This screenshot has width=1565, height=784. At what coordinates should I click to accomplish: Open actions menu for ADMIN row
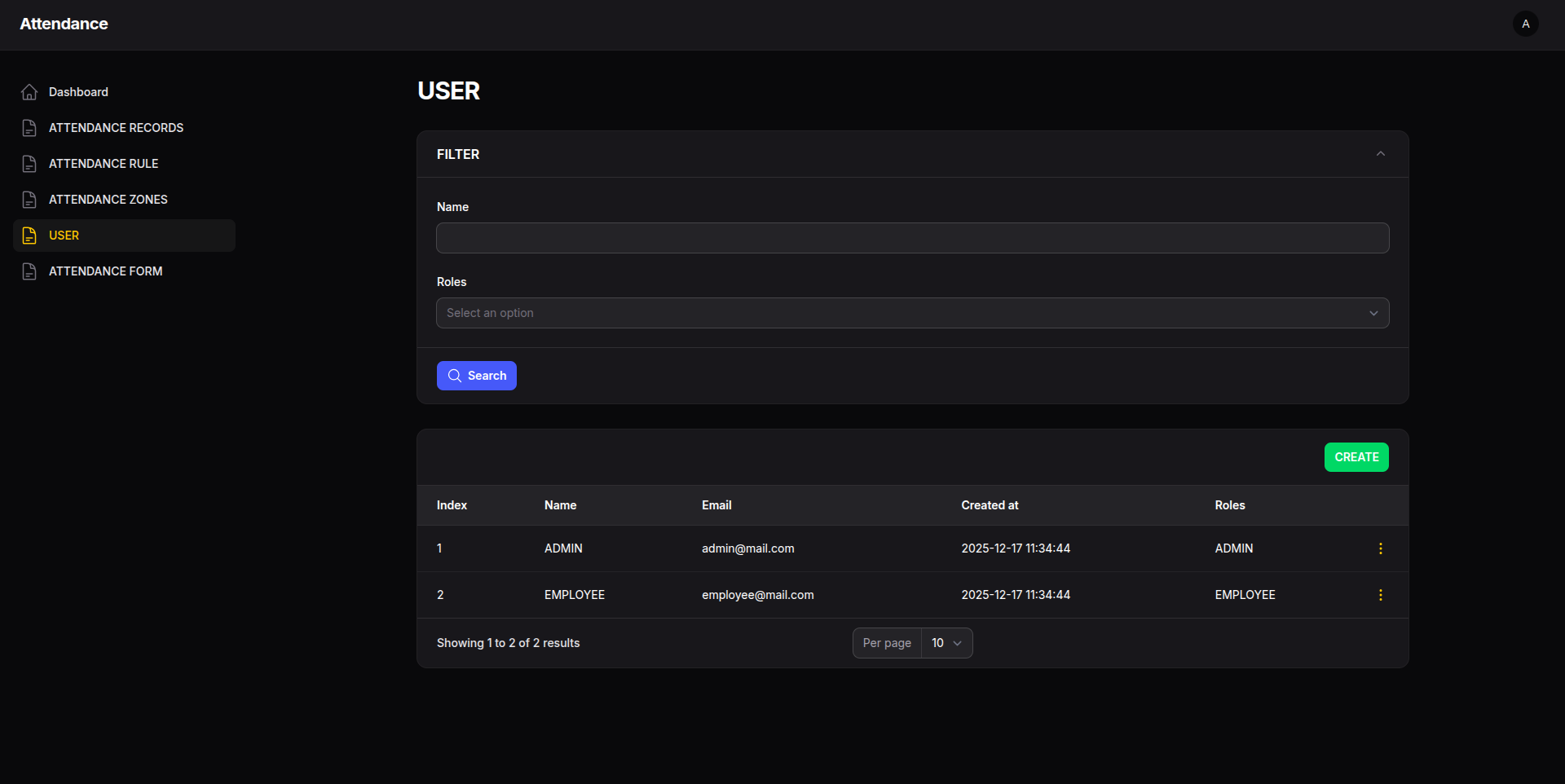[1380, 548]
